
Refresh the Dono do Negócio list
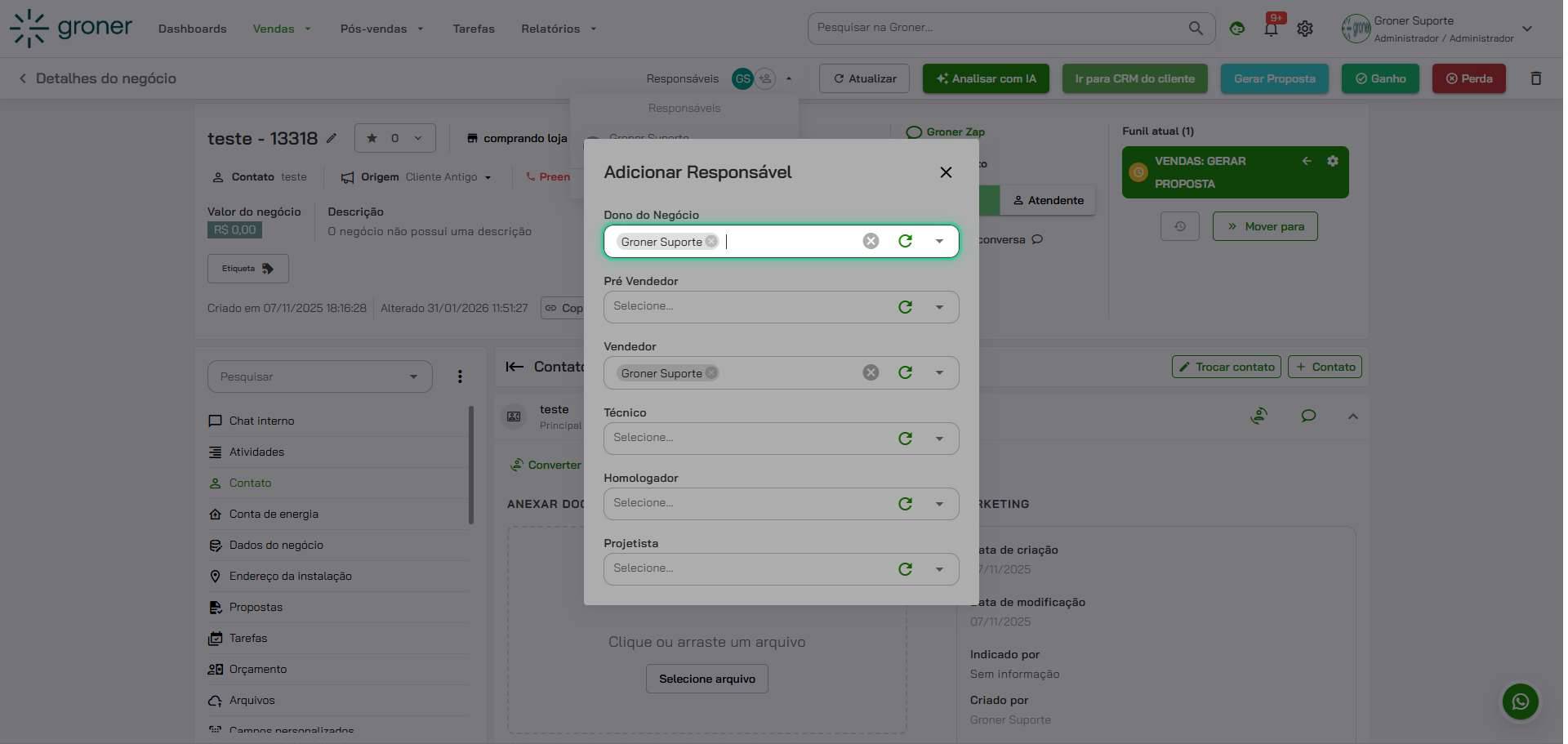pos(905,241)
